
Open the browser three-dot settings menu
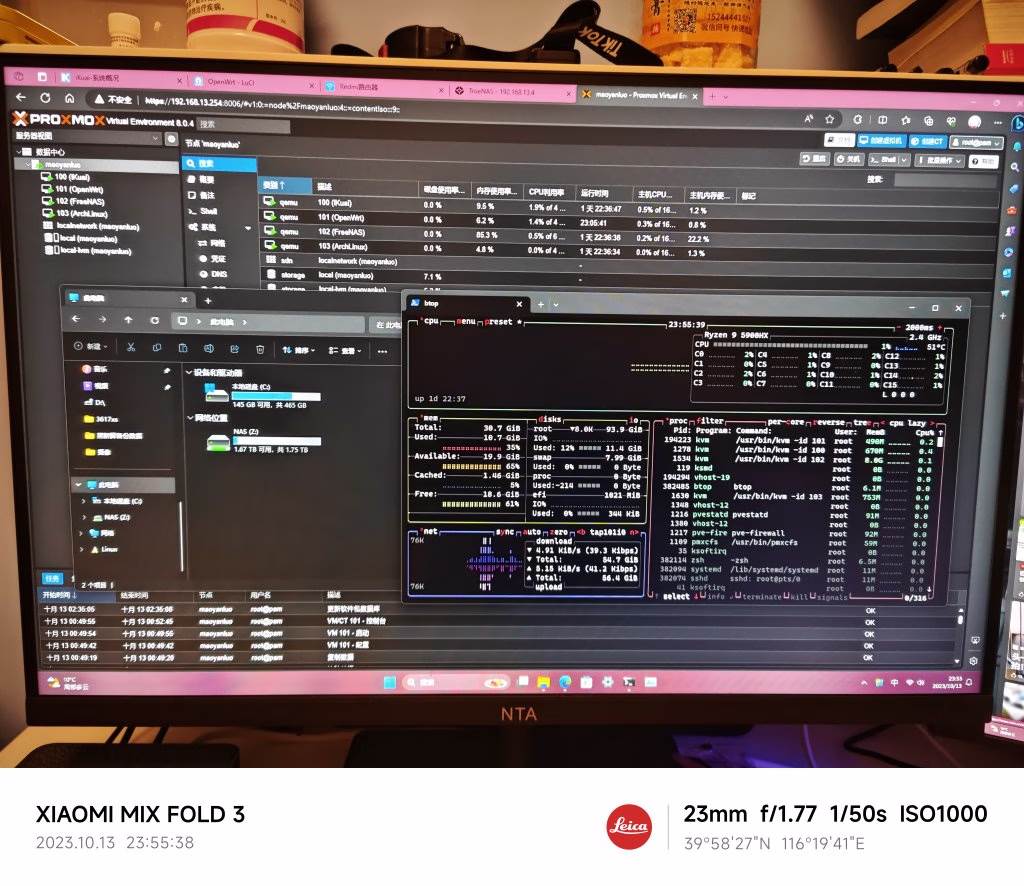997,122
